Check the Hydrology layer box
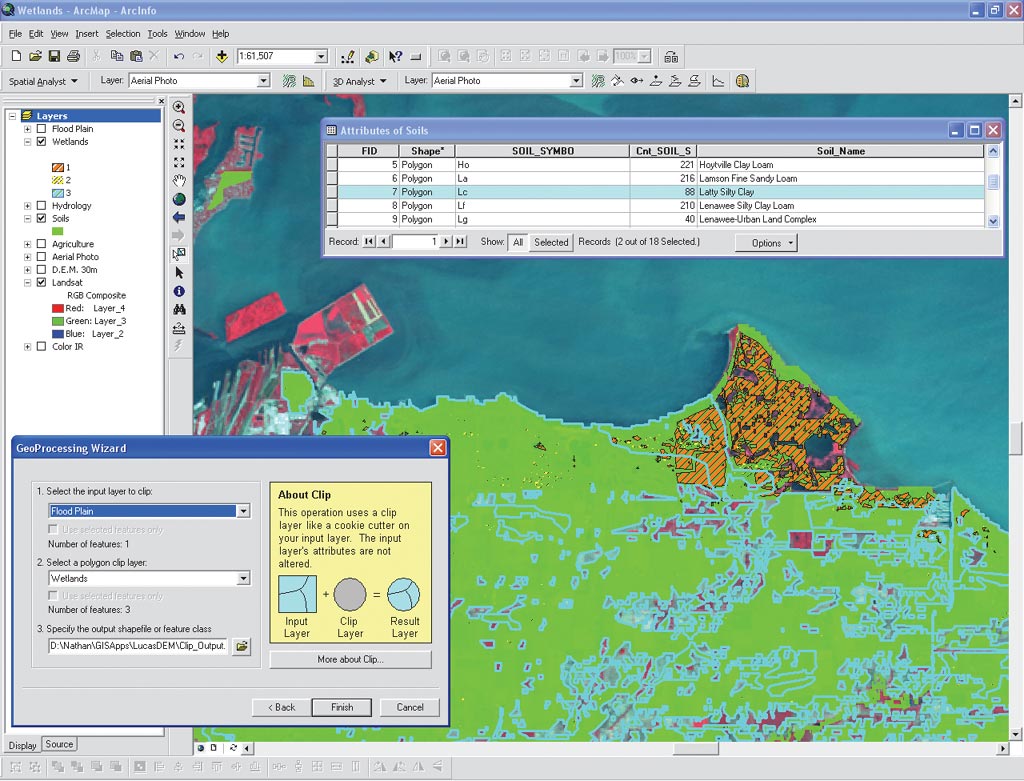The image size is (1024, 781). [41, 206]
